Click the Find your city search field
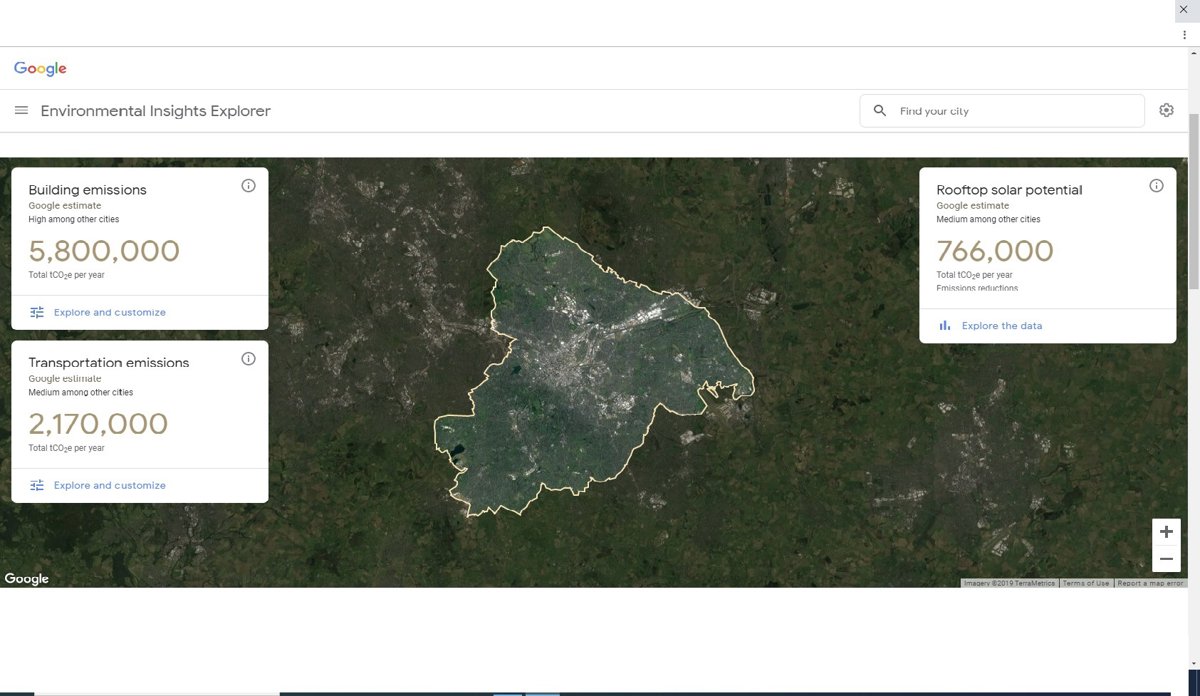The image size is (1200, 696). (x=1010, y=111)
